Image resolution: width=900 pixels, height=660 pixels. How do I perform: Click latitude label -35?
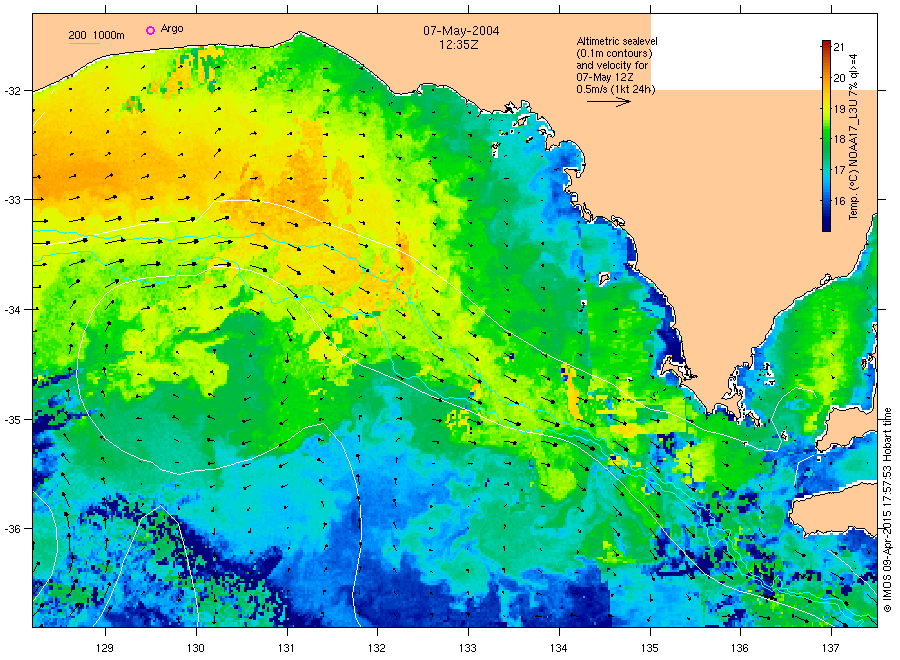pyautogui.click(x=12, y=420)
